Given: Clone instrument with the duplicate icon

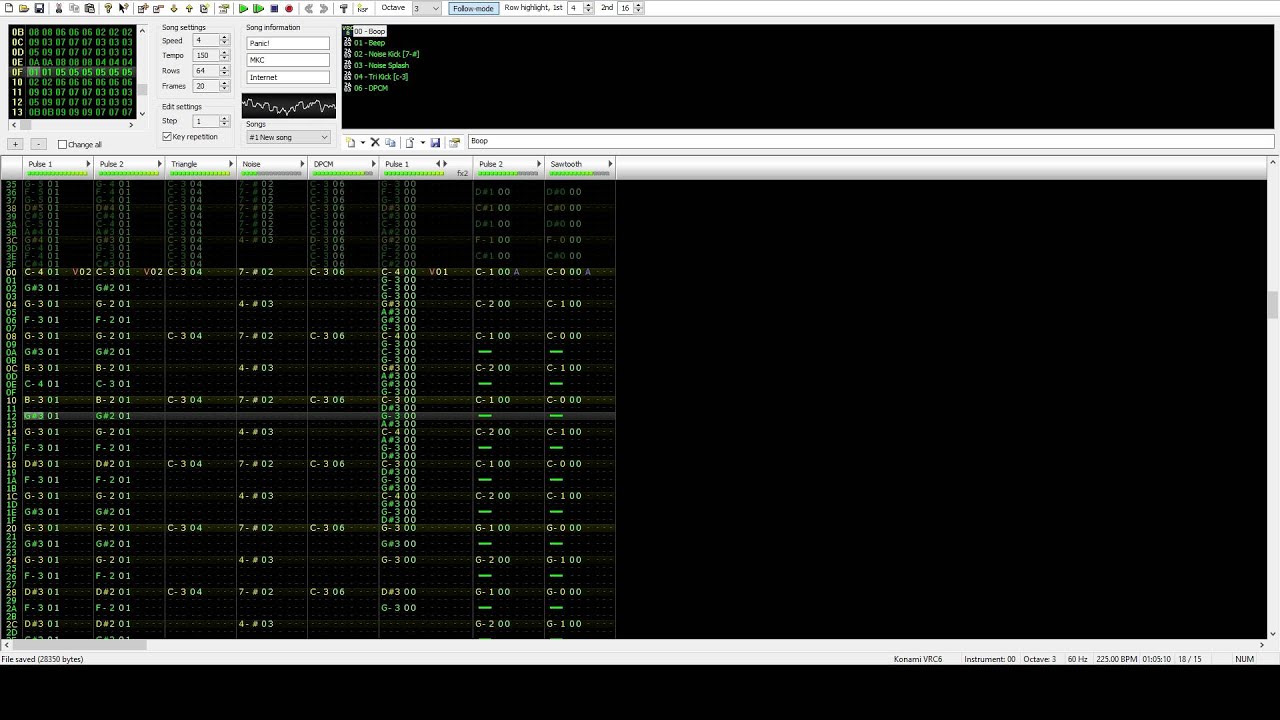Looking at the screenshot, I should point(390,142).
